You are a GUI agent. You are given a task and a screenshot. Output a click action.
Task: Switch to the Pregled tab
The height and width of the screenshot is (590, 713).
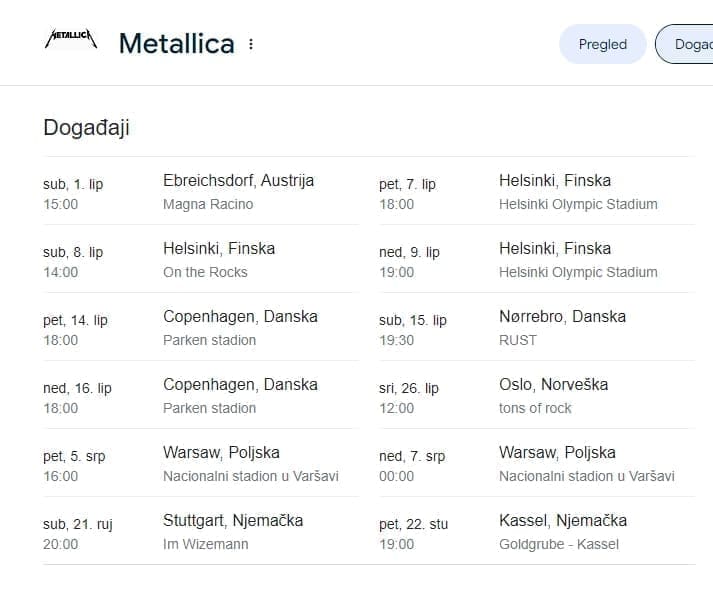[602, 44]
